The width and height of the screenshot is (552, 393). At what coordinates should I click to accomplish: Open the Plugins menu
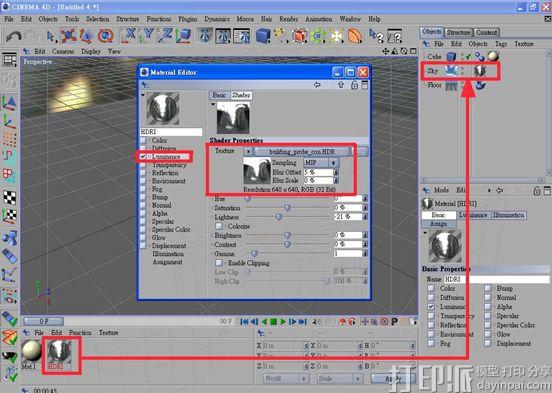(188, 19)
